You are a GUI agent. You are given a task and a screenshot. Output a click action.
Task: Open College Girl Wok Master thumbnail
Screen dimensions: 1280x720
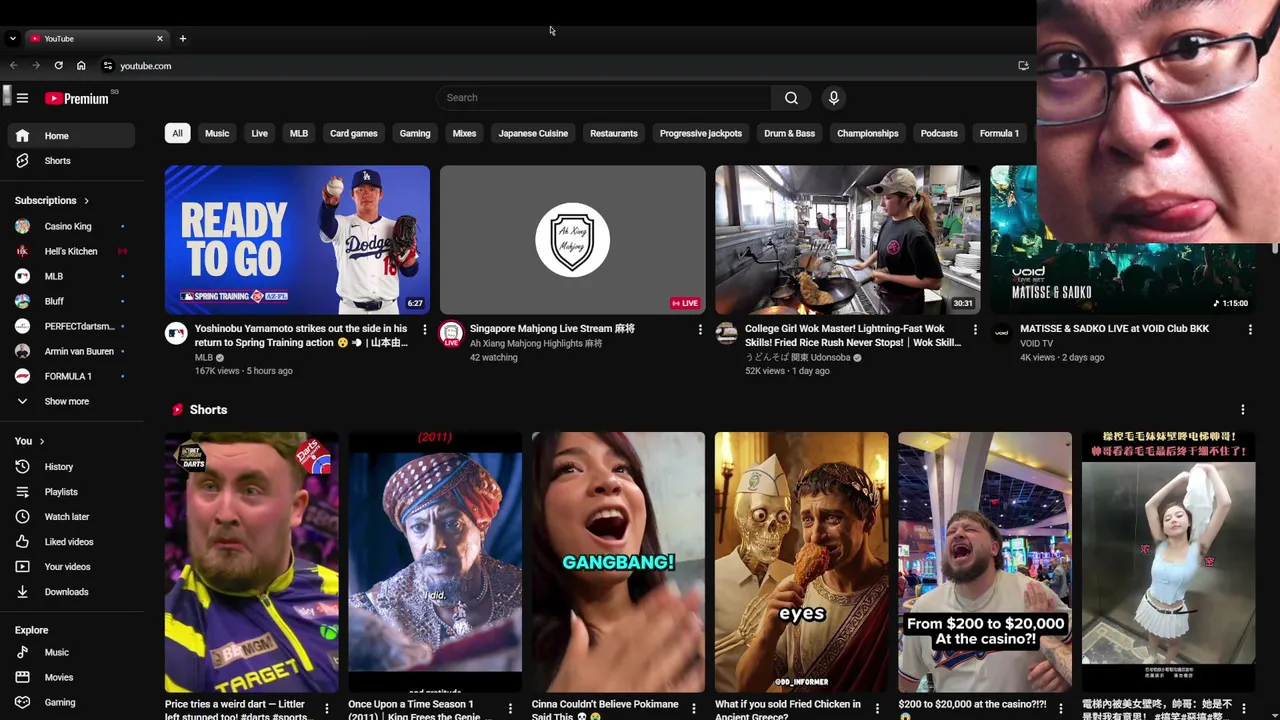click(847, 240)
